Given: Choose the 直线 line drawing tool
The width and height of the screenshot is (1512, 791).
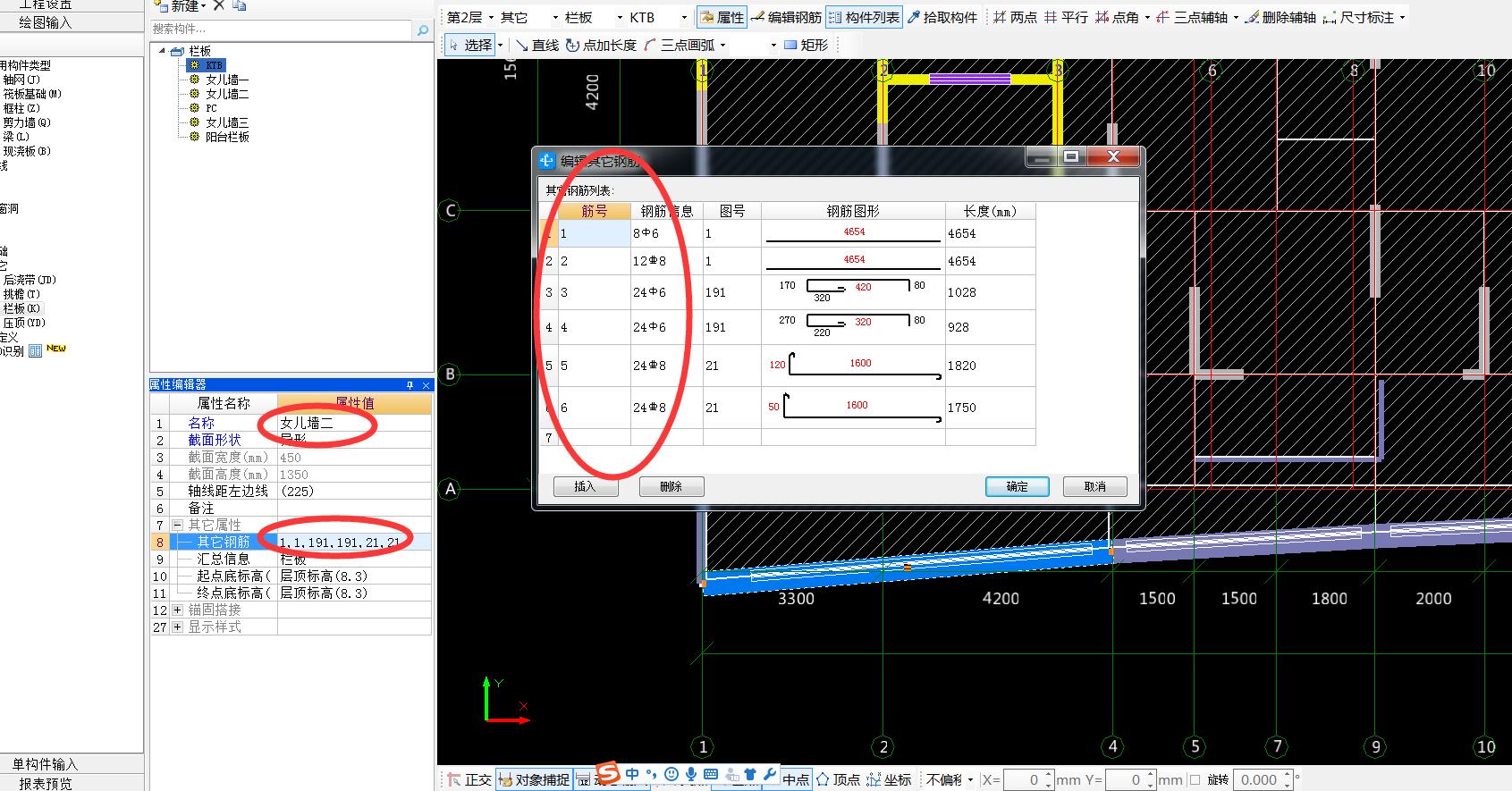Looking at the screenshot, I should click(537, 45).
